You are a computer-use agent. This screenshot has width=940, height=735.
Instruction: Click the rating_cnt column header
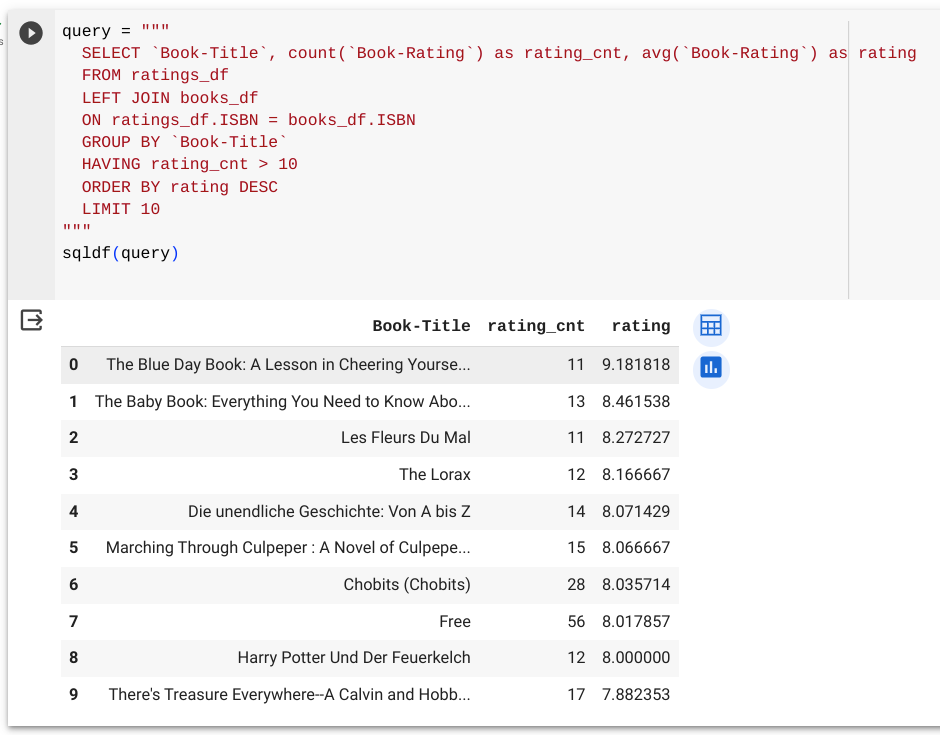pyautogui.click(x=536, y=326)
